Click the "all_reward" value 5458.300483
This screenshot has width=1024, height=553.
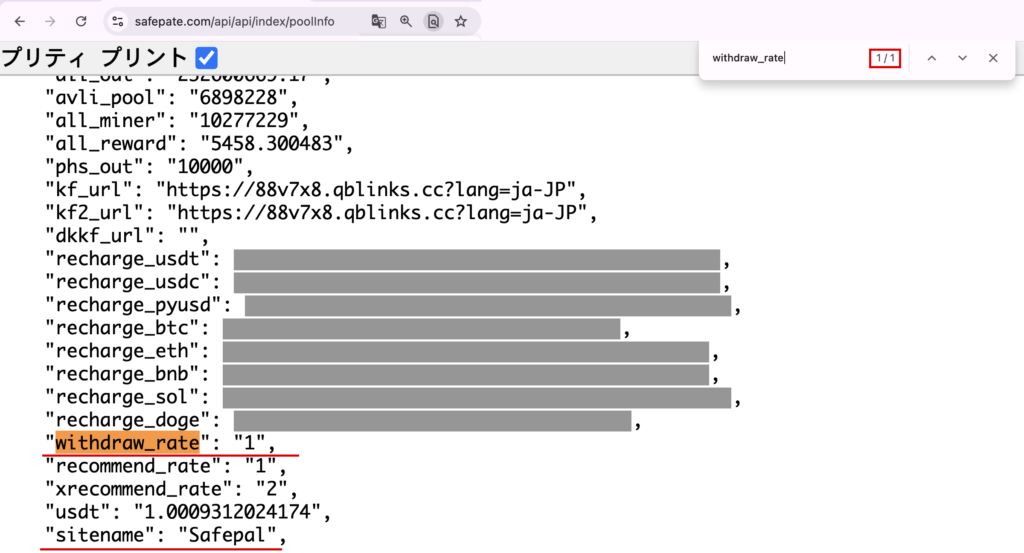(271, 144)
